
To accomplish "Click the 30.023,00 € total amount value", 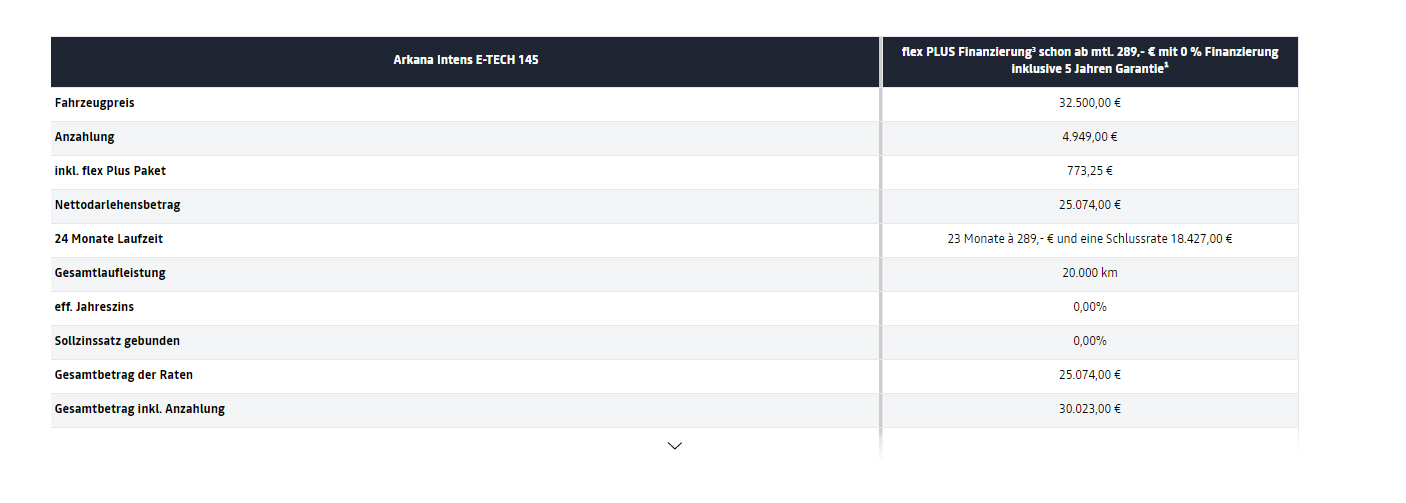I will pyautogui.click(x=1089, y=409).
